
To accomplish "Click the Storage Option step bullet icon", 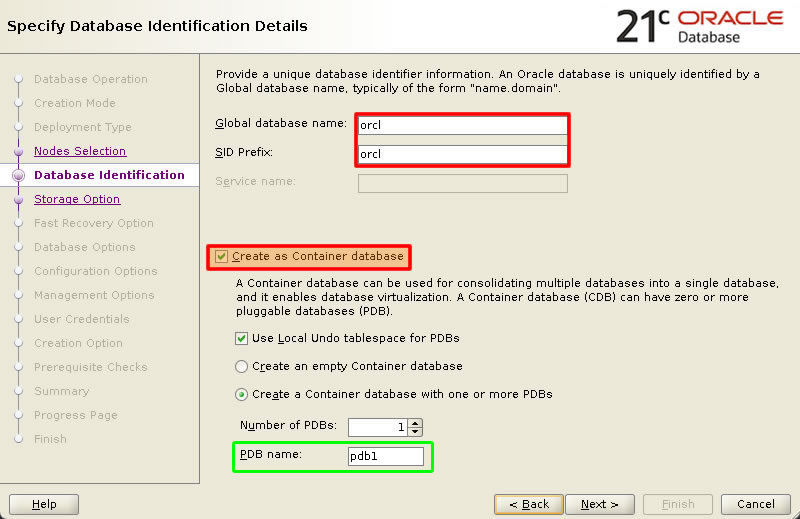I will [19, 200].
